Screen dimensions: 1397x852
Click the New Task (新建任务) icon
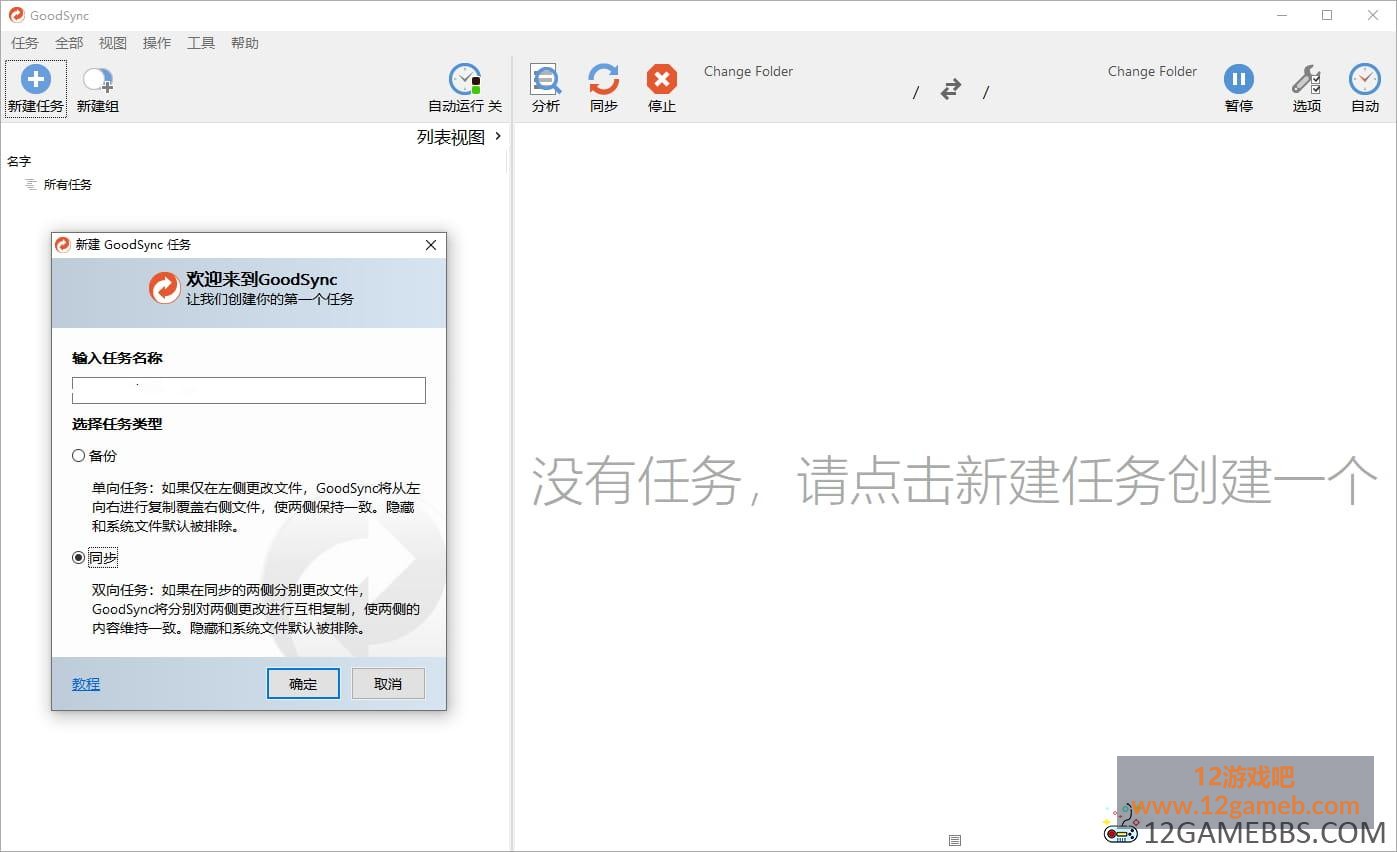coord(36,79)
